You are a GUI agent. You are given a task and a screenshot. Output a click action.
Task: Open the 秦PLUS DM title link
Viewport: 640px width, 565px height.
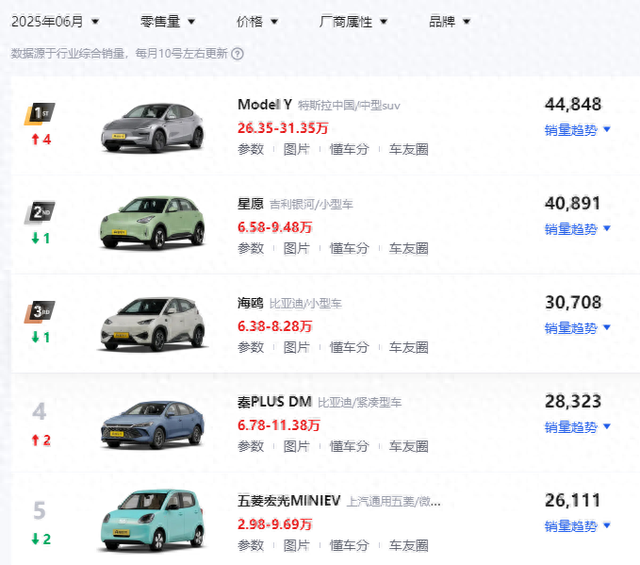pos(275,402)
